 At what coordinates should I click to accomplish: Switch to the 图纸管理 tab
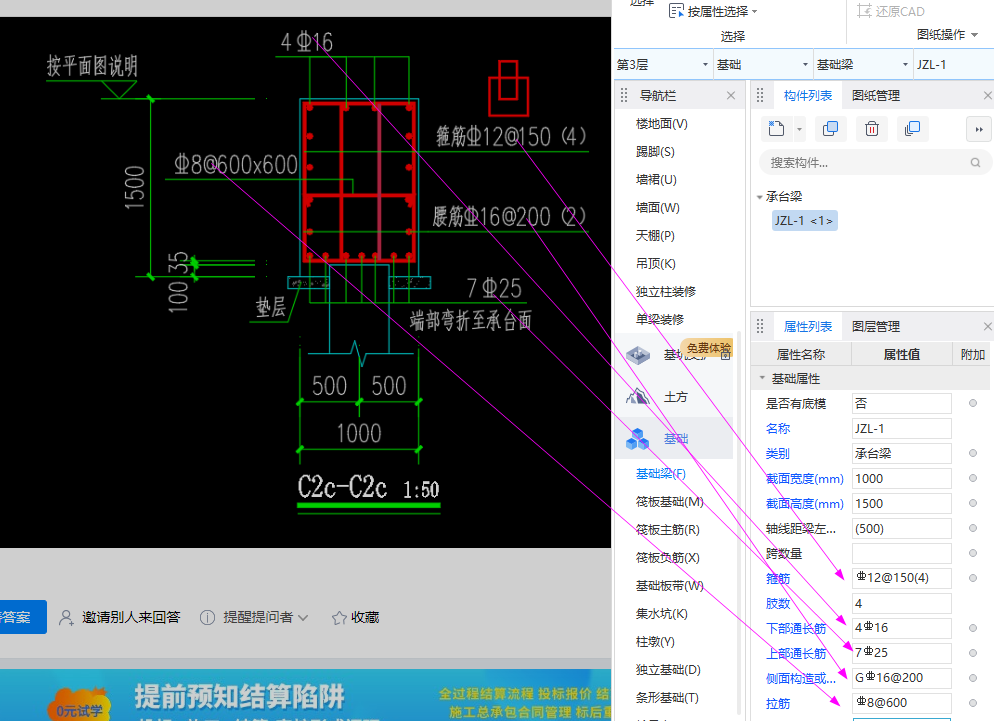tap(876, 96)
